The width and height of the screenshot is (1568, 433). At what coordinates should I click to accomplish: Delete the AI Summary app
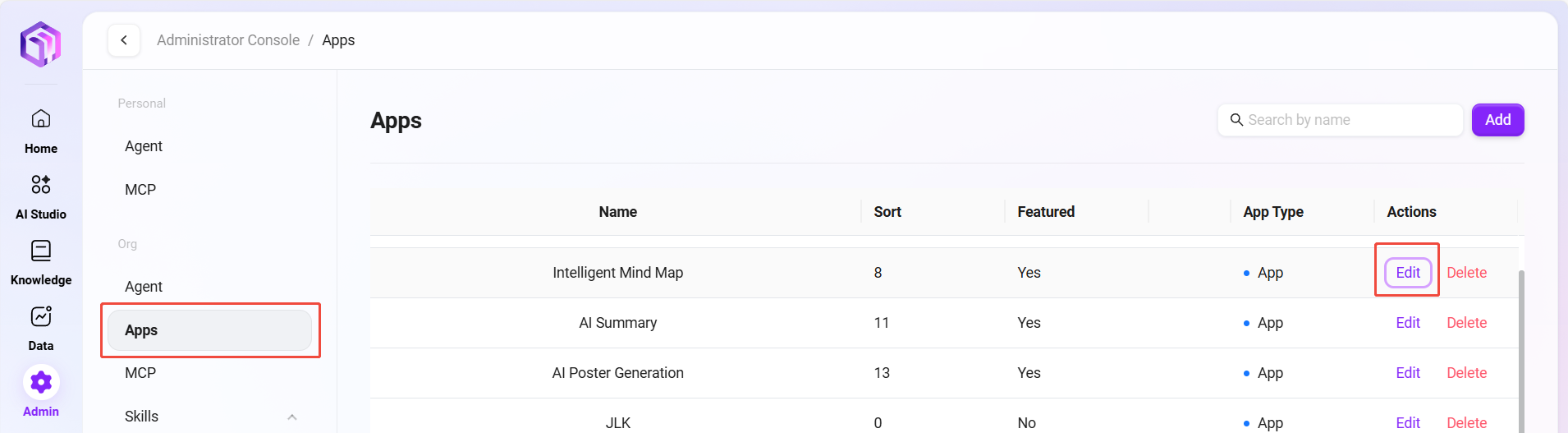tap(1466, 323)
